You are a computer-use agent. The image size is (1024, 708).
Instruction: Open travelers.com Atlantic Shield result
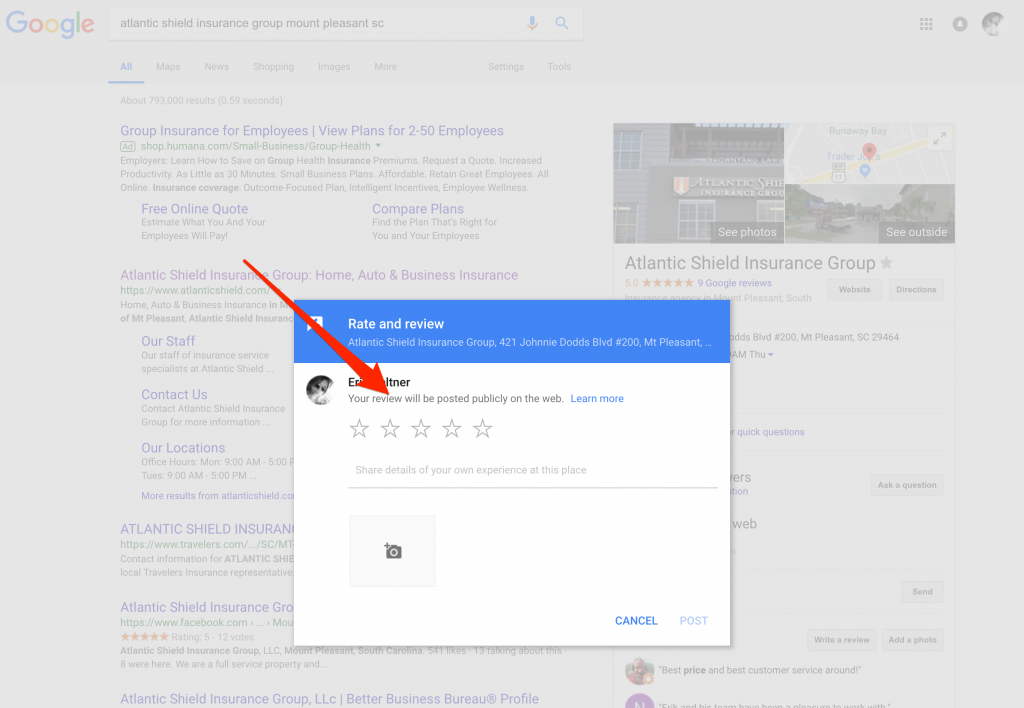click(x=207, y=529)
